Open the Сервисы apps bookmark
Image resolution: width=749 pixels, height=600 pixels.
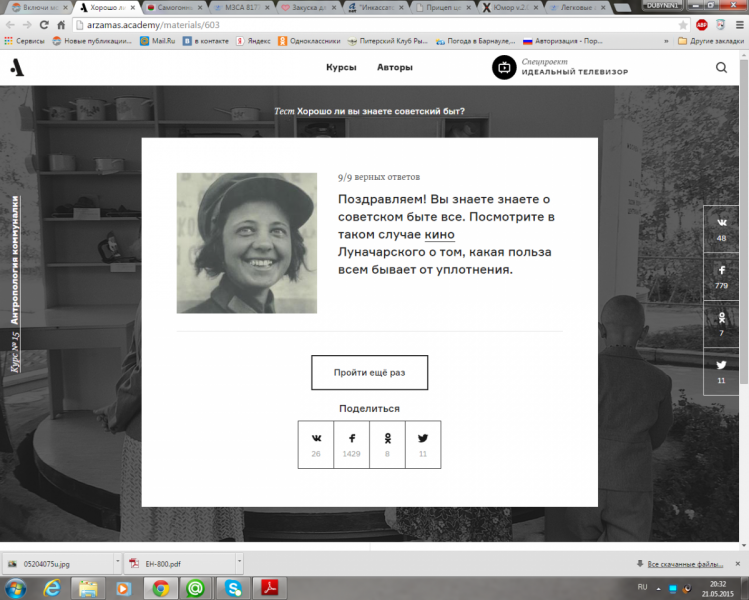coord(24,41)
